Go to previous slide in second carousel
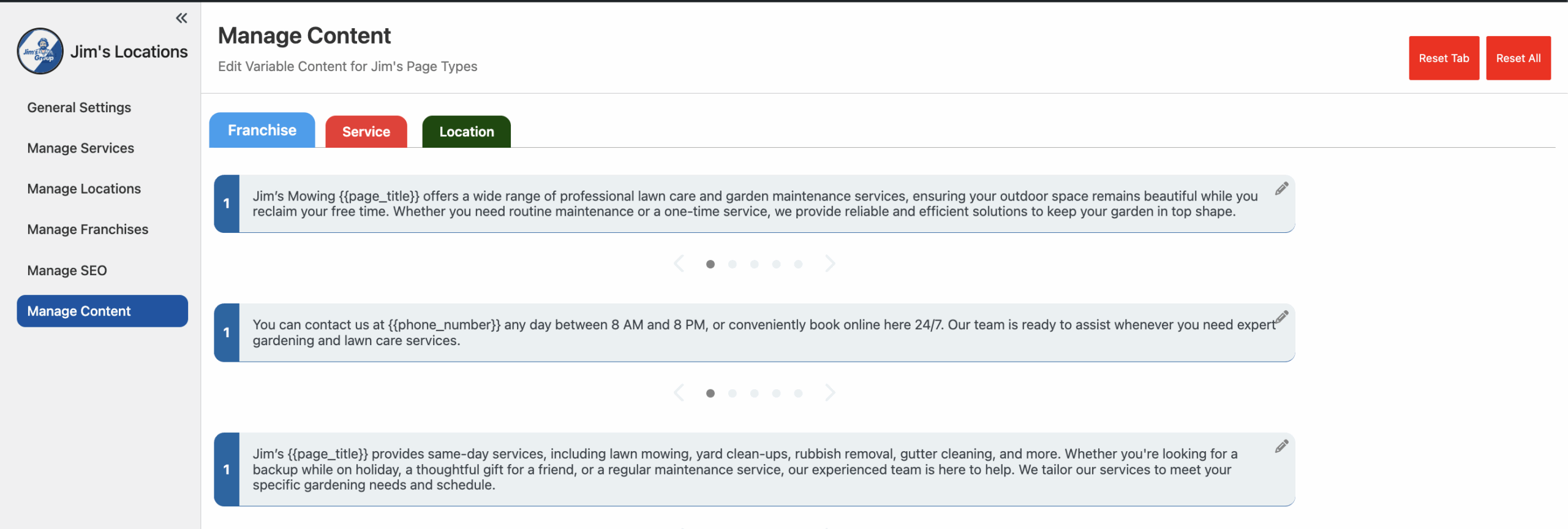 coord(679,393)
